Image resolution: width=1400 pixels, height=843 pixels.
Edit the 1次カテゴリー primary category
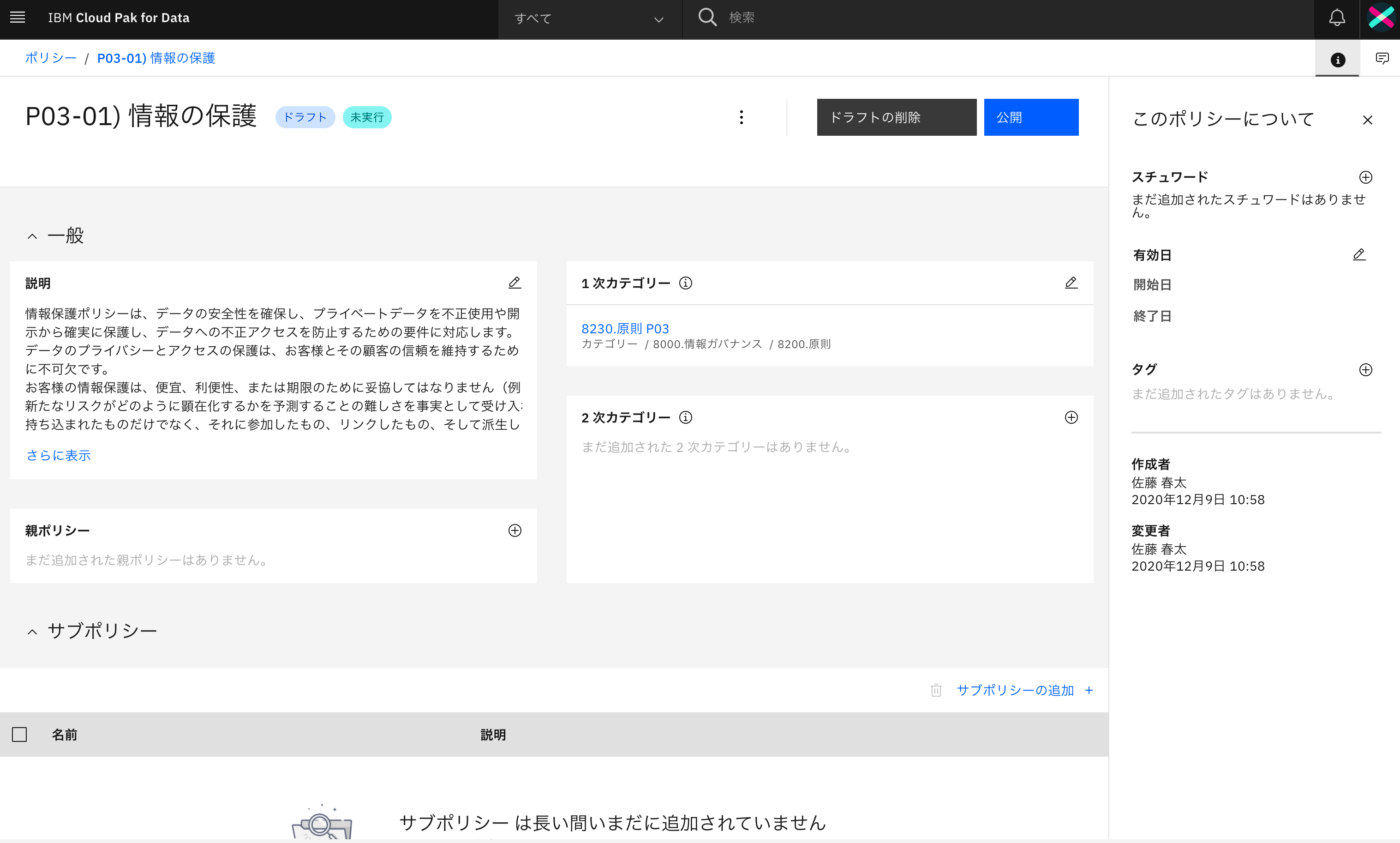tap(1071, 283)
